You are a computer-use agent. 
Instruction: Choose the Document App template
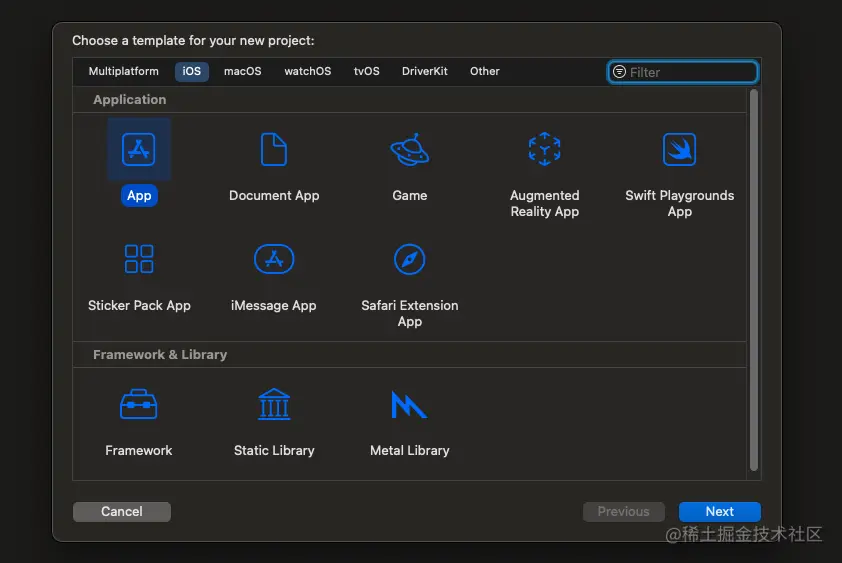click(274, 150)
